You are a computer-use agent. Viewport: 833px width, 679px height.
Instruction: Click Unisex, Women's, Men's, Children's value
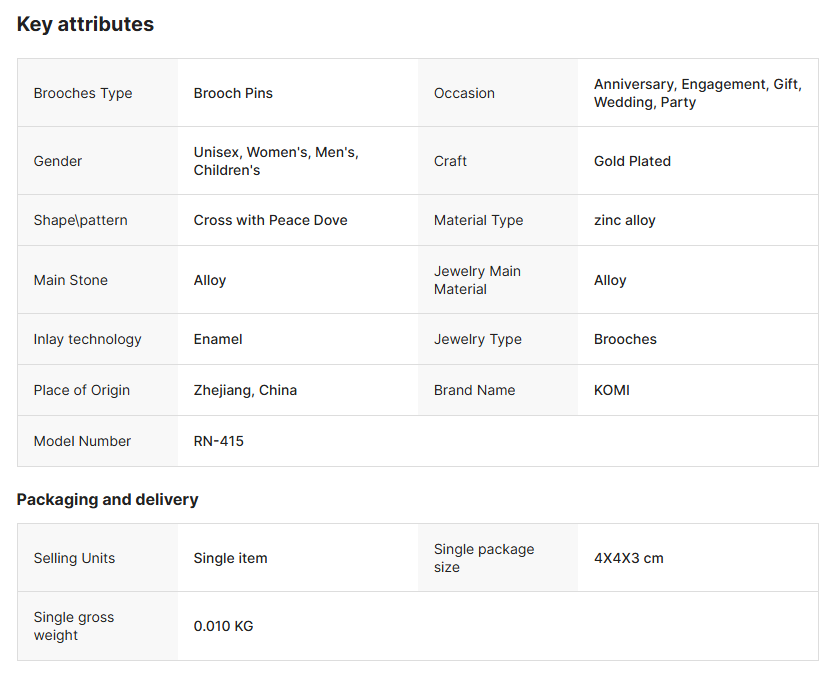(276, 161)
